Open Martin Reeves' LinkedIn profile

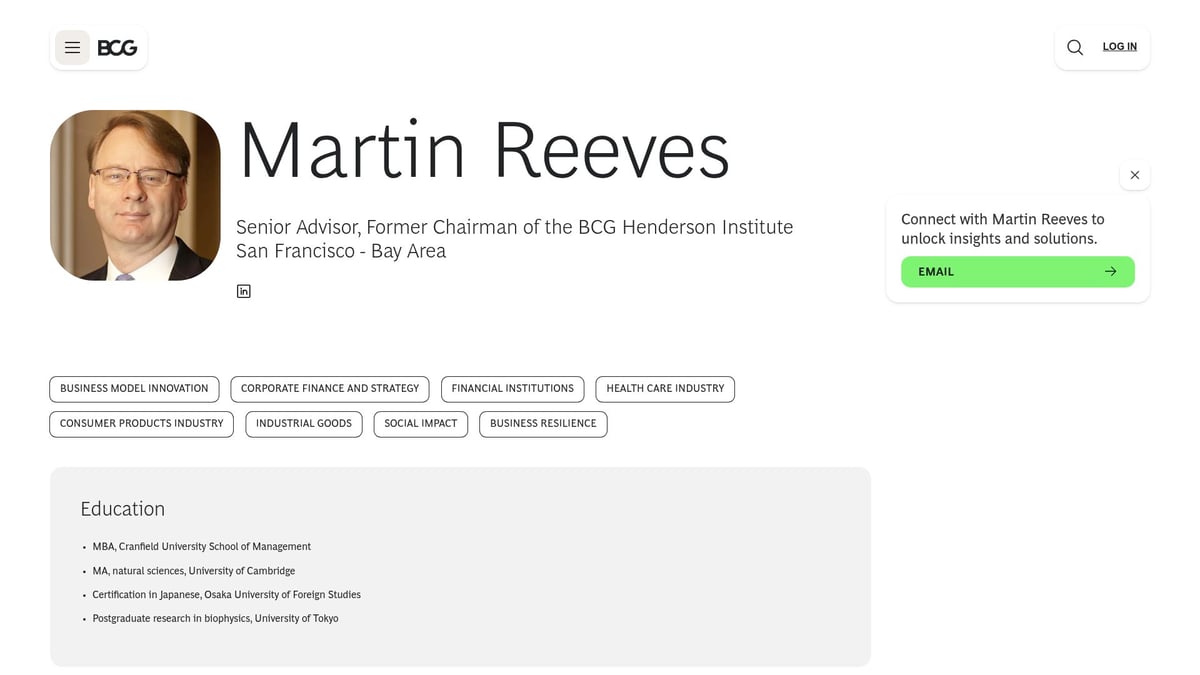pyautogui.click(x=244, y=290)
